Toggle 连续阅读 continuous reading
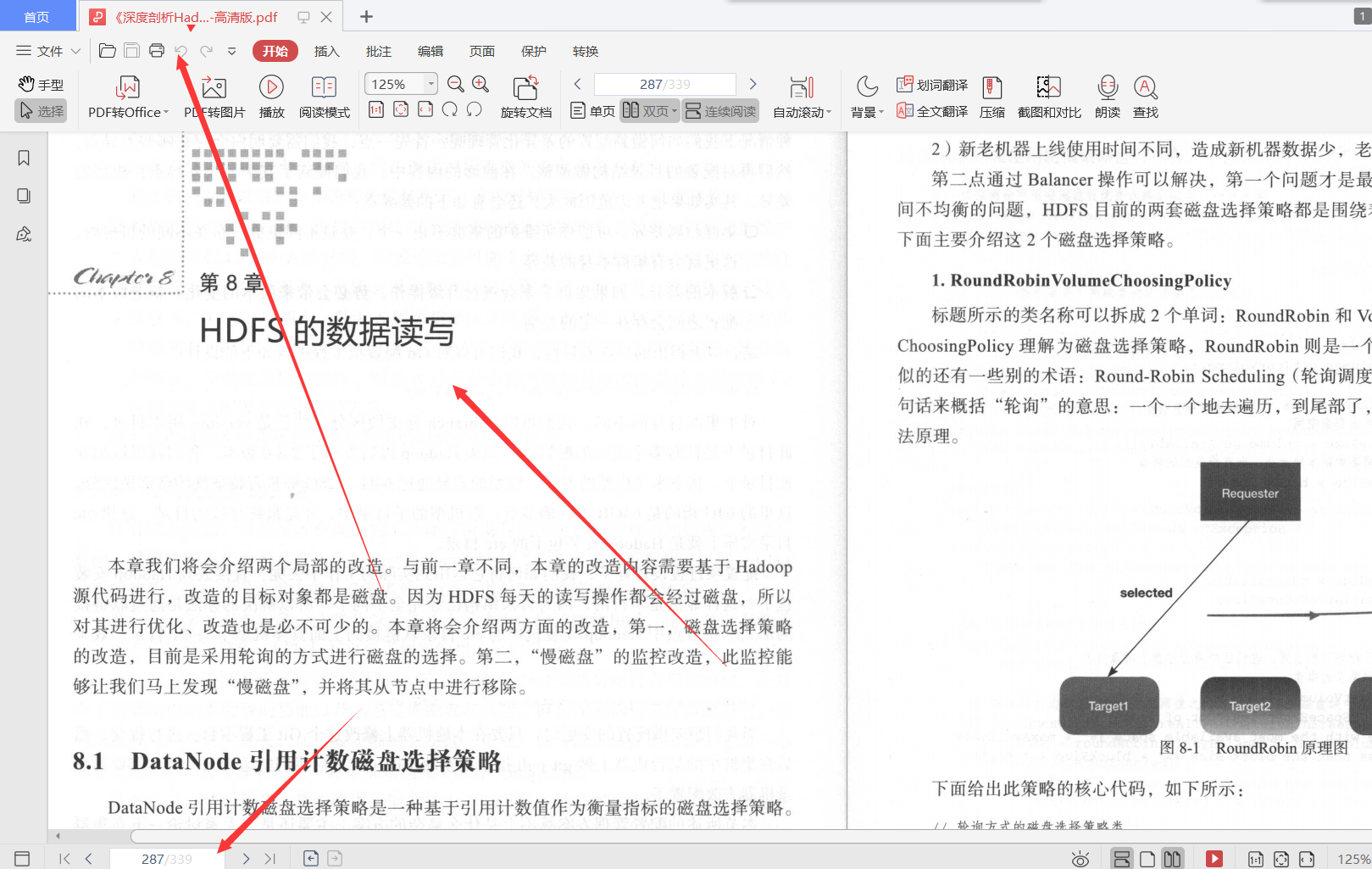 [720, 111]
